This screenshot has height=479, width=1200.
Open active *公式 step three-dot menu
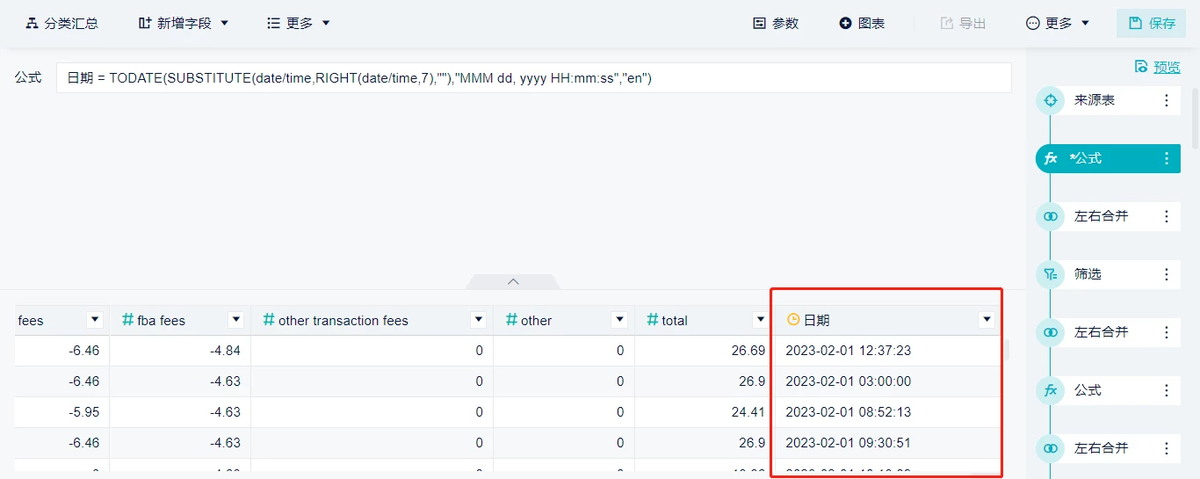pyautogui.click(x=1166, y=158)
